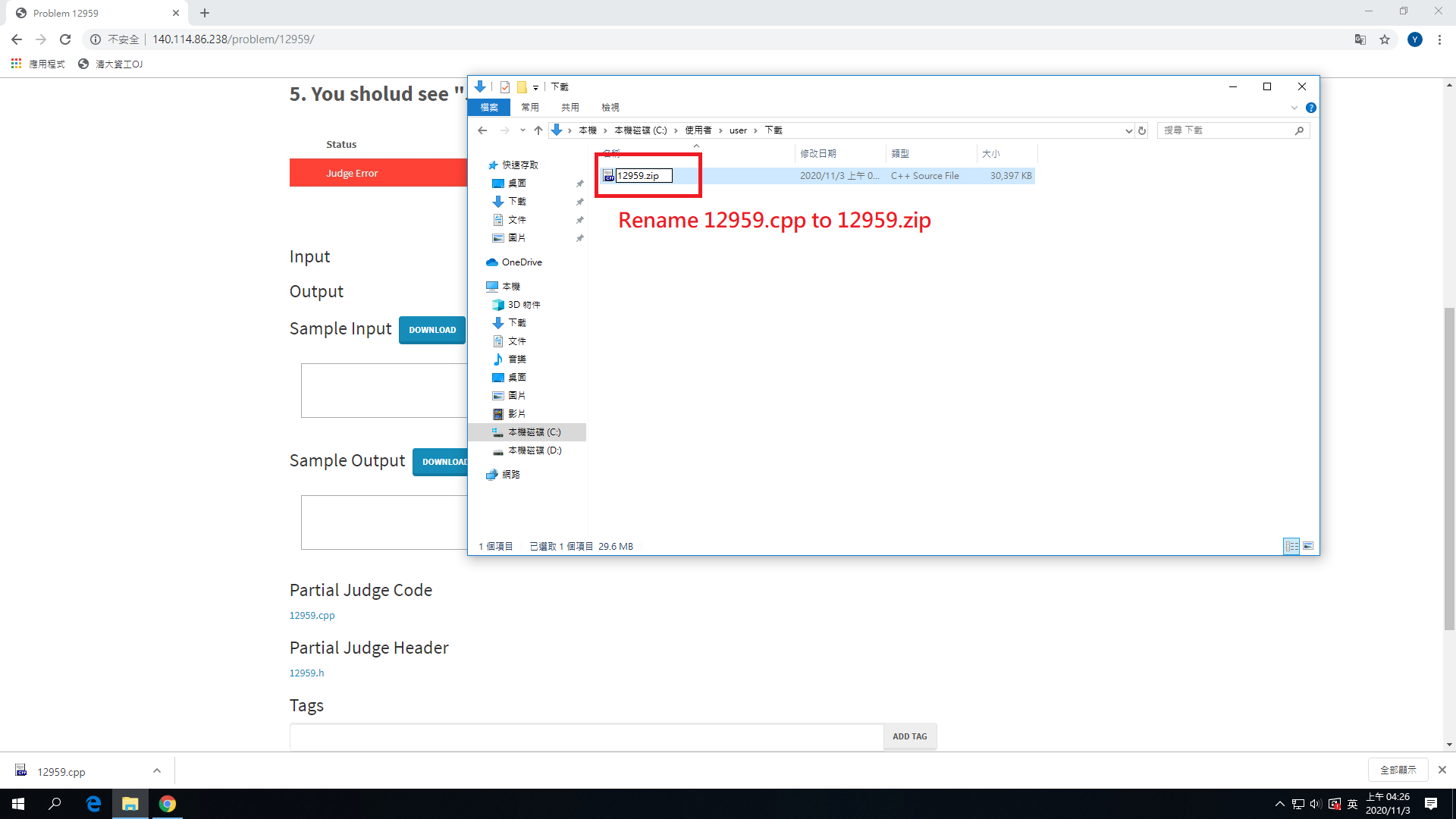This screenshot has width=1456, height=819.
Task: Refresh the Explorer address bar
Action: pos(1142,130)
